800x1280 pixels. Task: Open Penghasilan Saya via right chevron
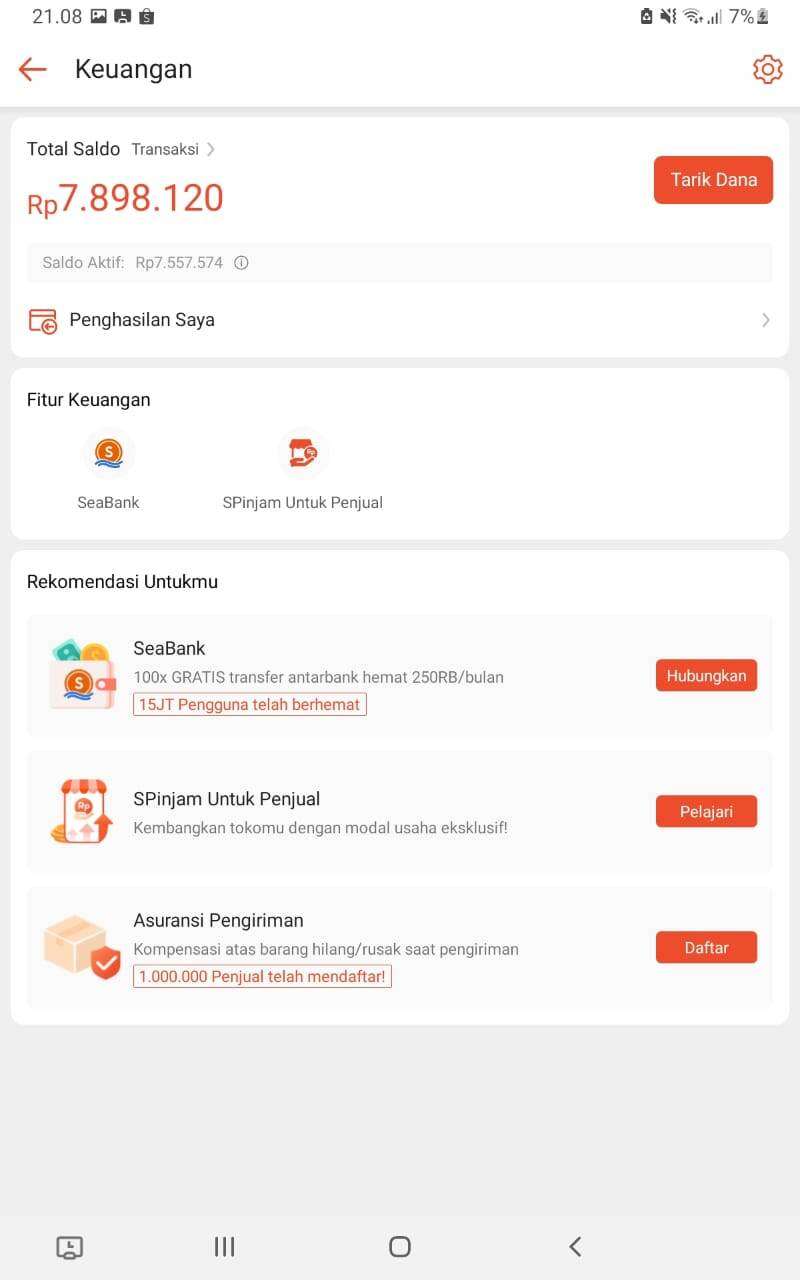point(766,320)
